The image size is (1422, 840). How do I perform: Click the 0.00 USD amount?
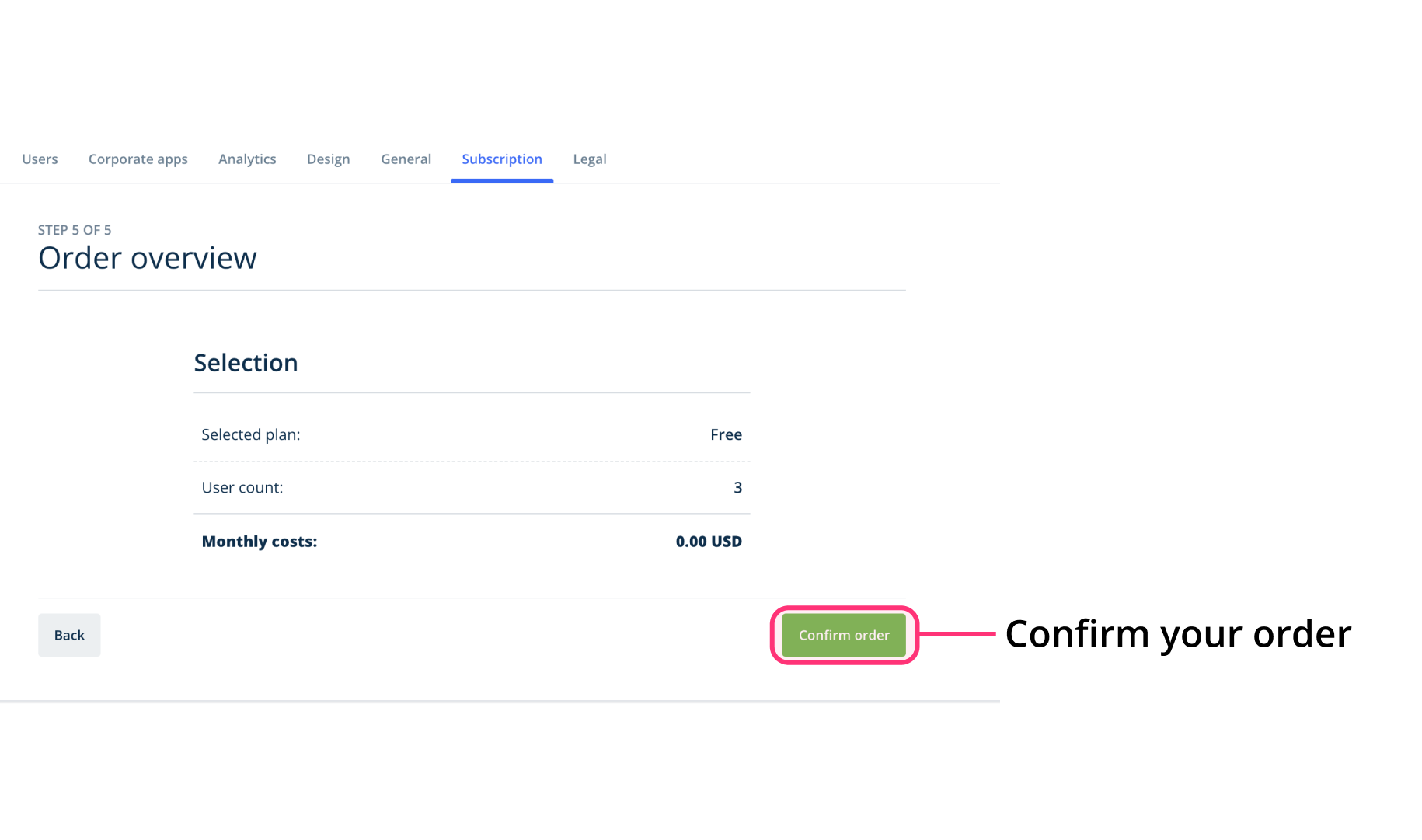[709, 542]
